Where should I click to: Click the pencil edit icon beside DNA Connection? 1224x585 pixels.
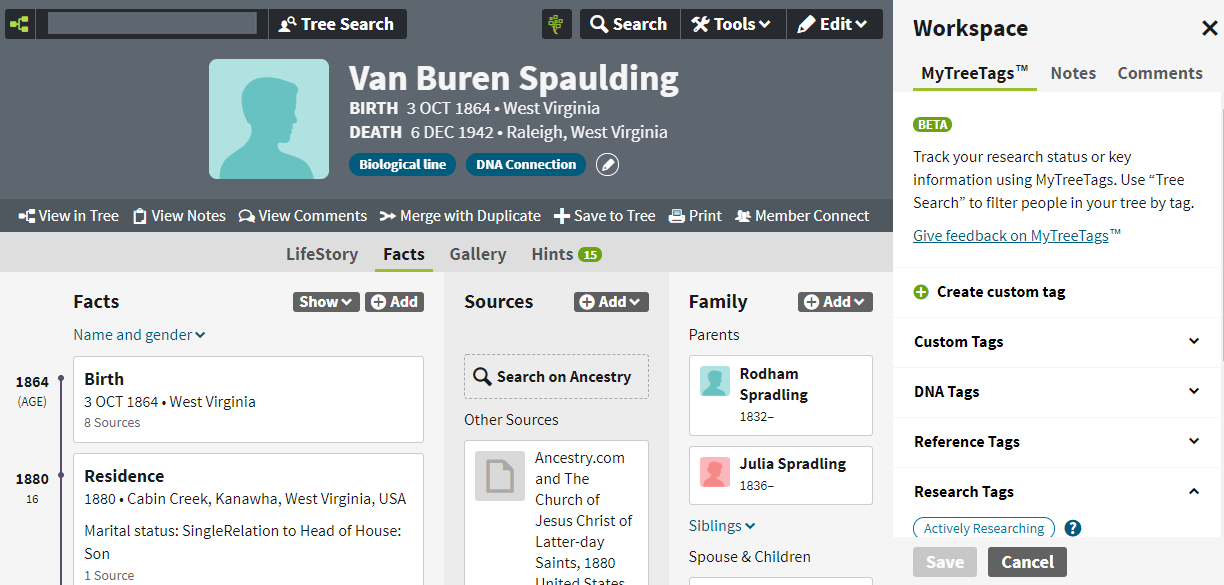(x=607, y=165)
